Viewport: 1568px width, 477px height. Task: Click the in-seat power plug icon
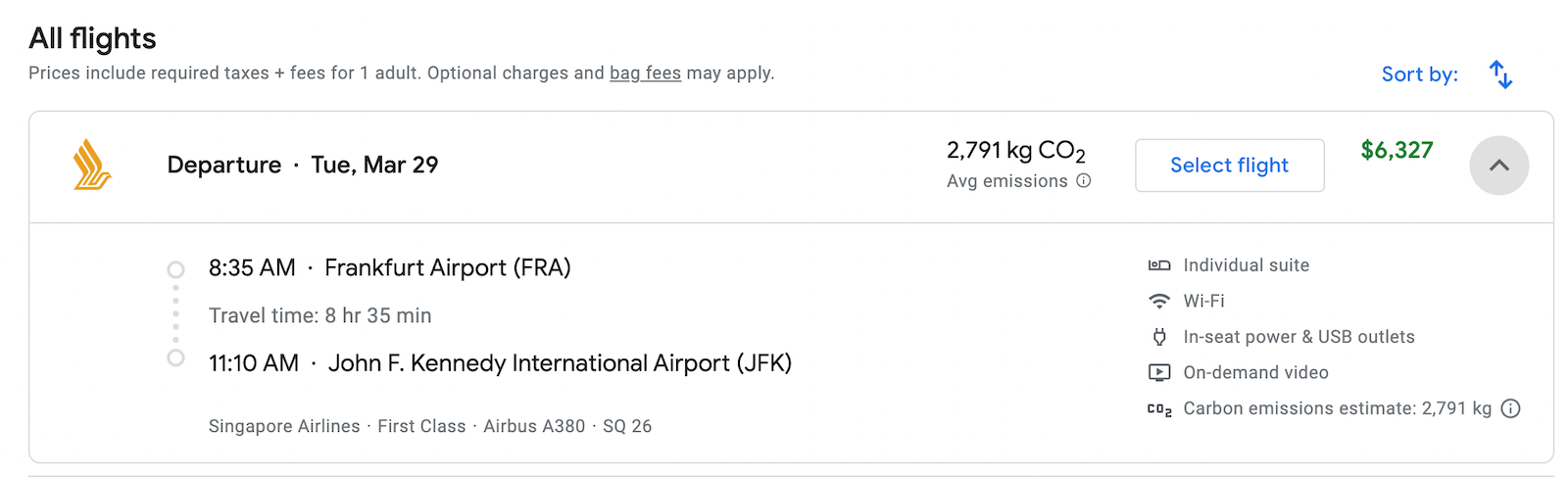(x=1159, y=337)
